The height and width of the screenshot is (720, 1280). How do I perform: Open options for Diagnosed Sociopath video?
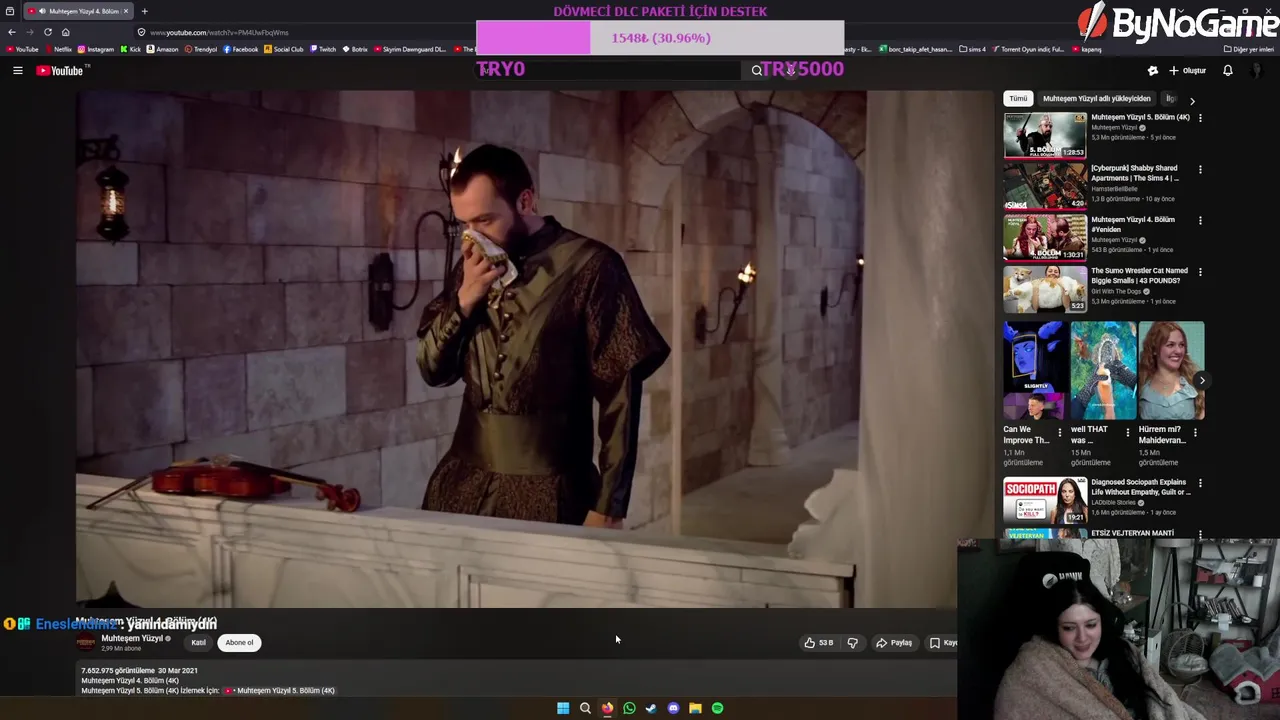coord(1200,483)
